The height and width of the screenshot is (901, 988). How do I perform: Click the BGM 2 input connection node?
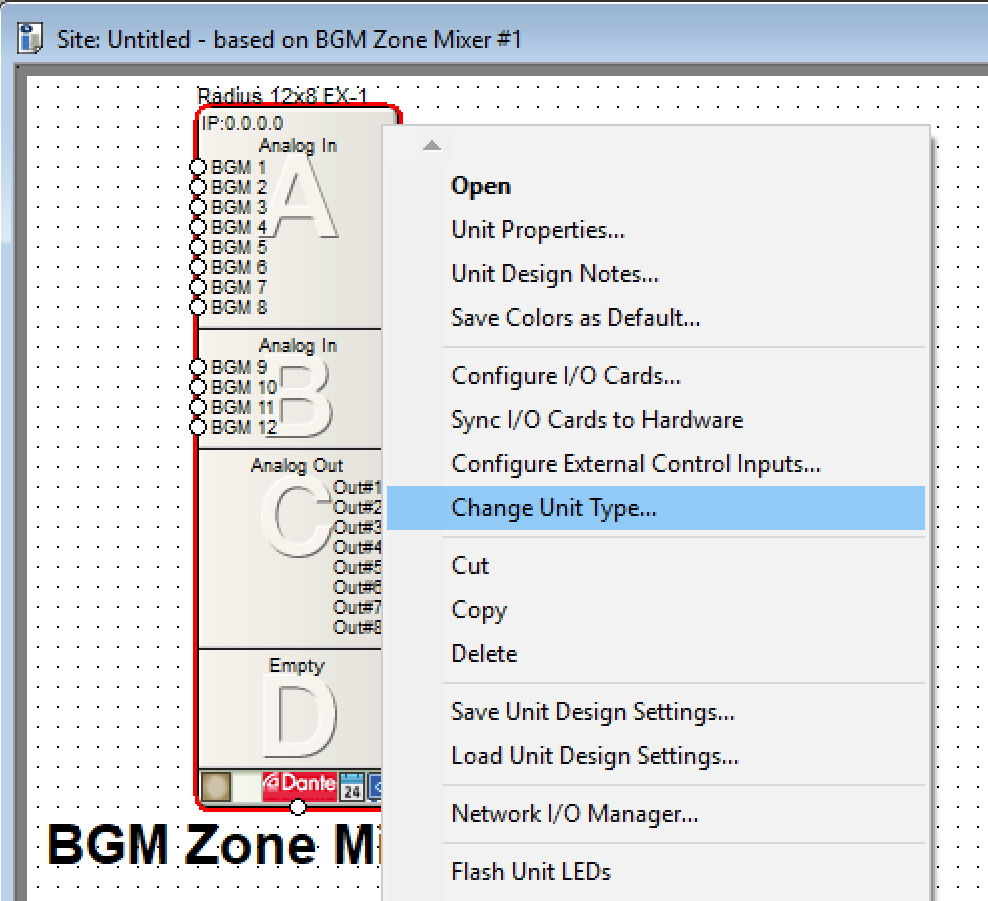[x=198, y=187]
